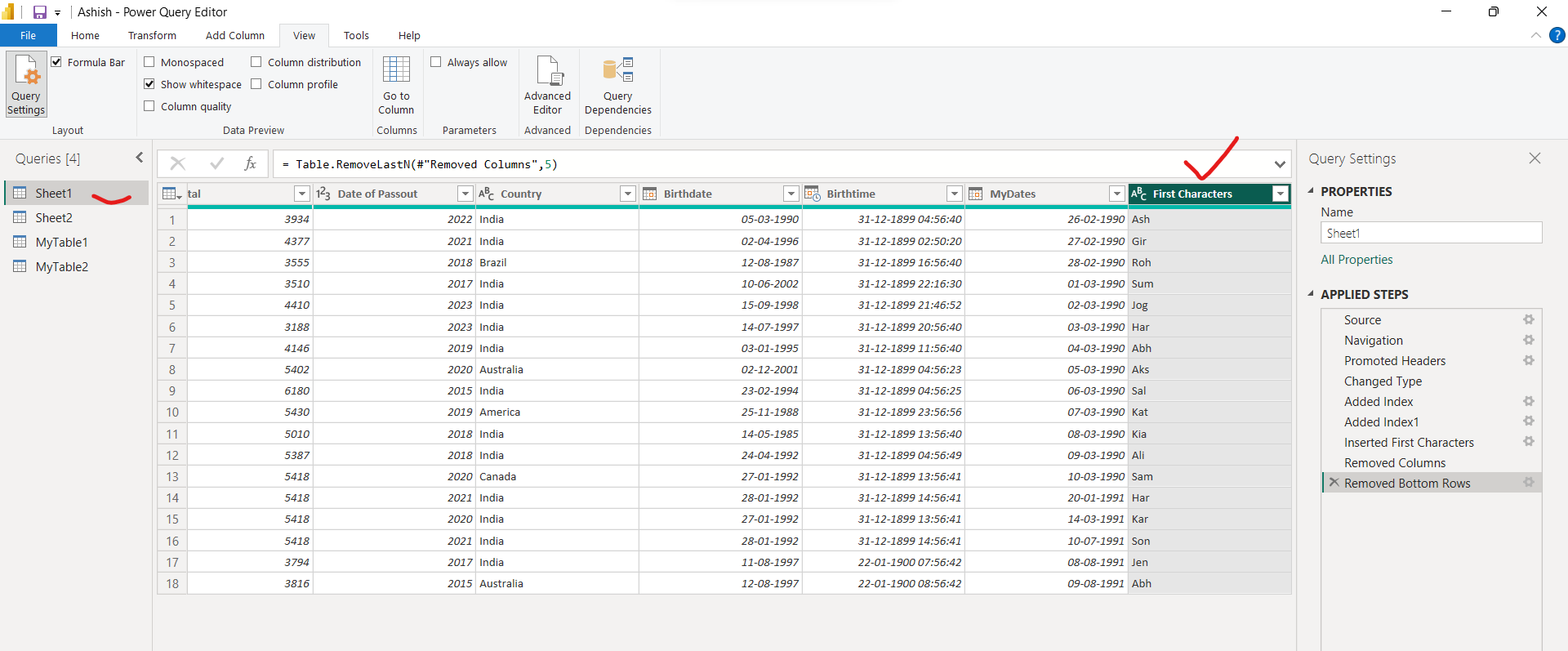Click the table icon in grid corner

point(171,194)
